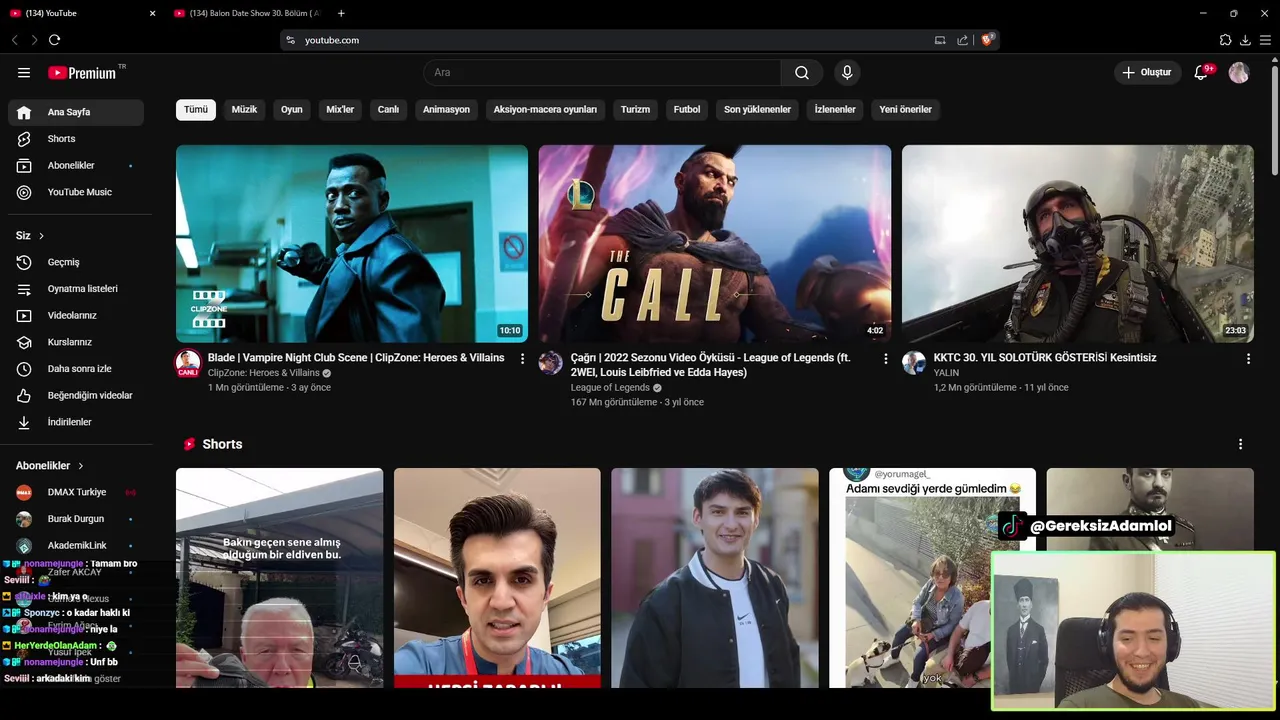Open a new browser tab
Image resolution: width=1280 pixels, height=720 pixels.
point(341,13)
